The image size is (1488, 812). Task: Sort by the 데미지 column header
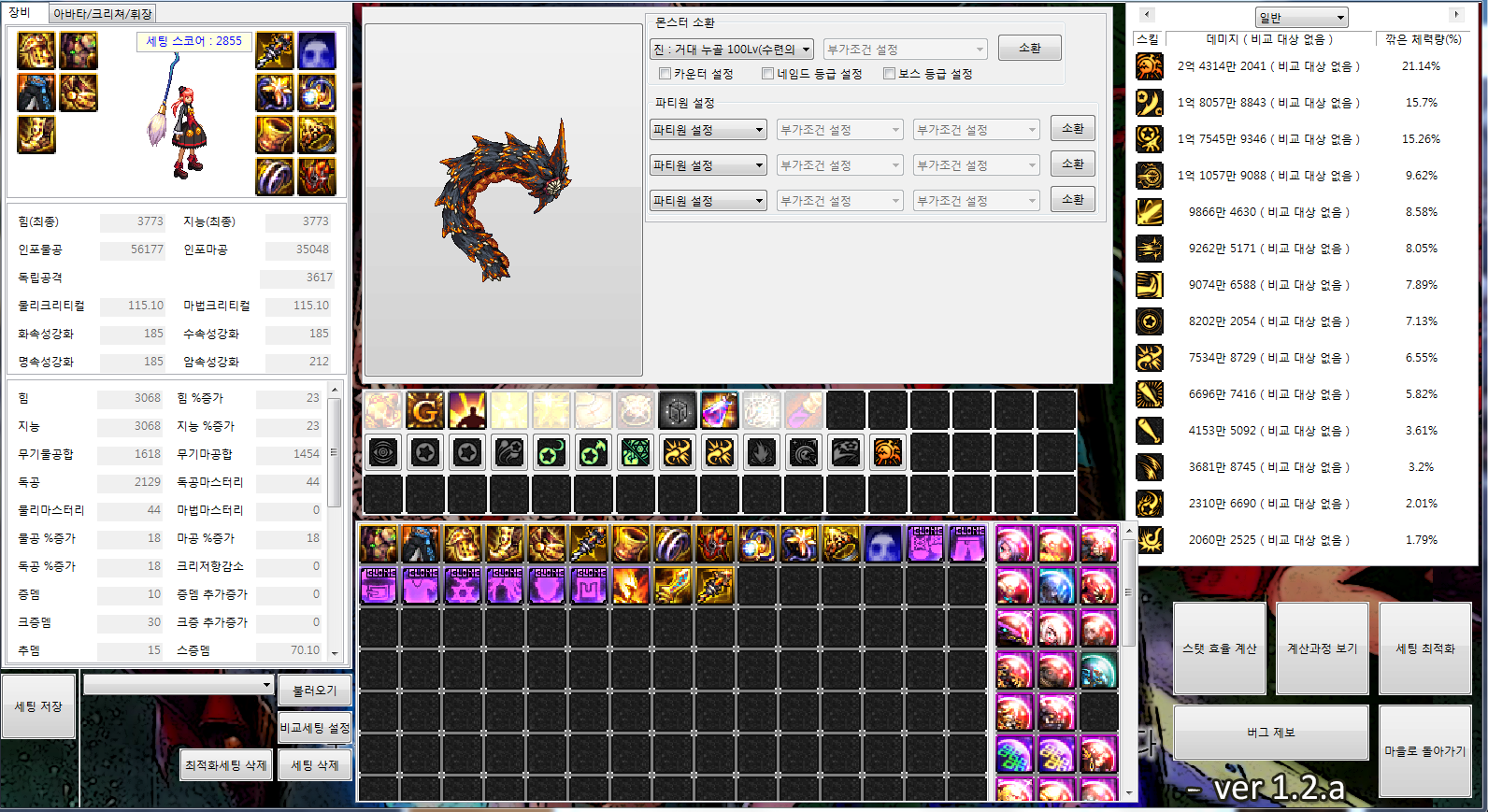point(1269,39)
